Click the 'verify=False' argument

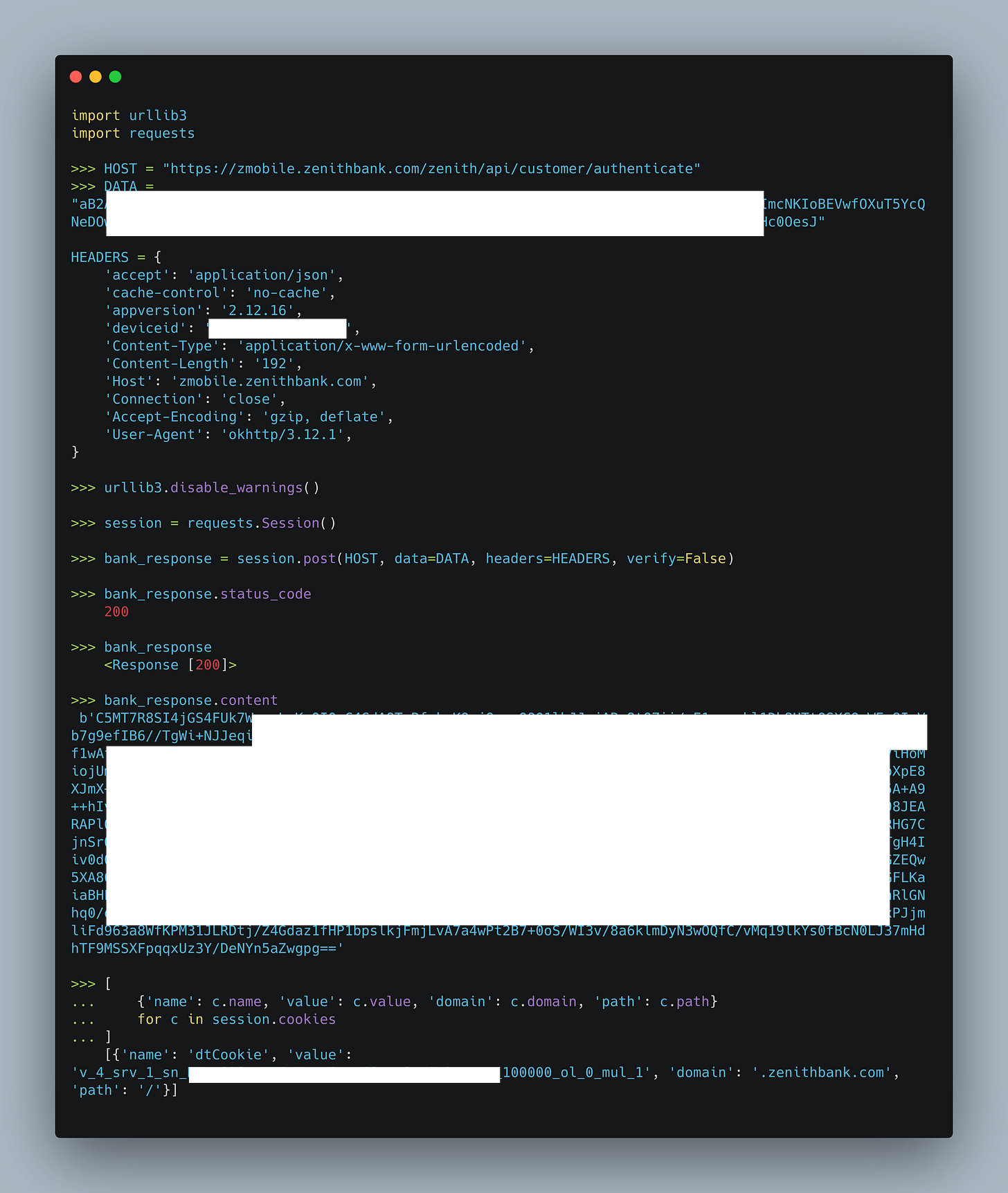tap(676, 559)
